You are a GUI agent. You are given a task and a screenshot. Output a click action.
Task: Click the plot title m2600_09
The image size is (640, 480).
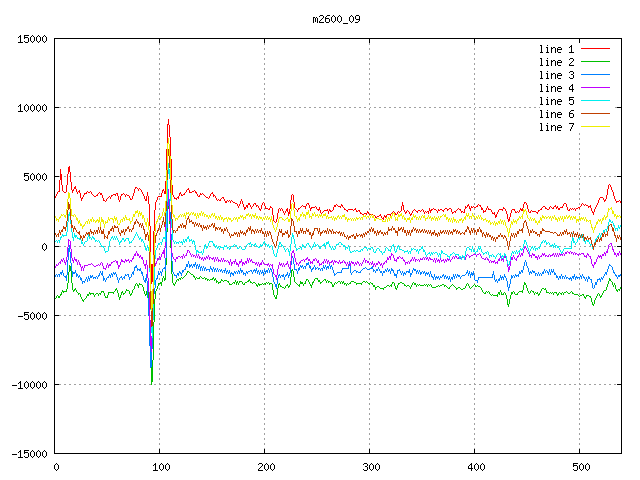[x=338, y=19]
